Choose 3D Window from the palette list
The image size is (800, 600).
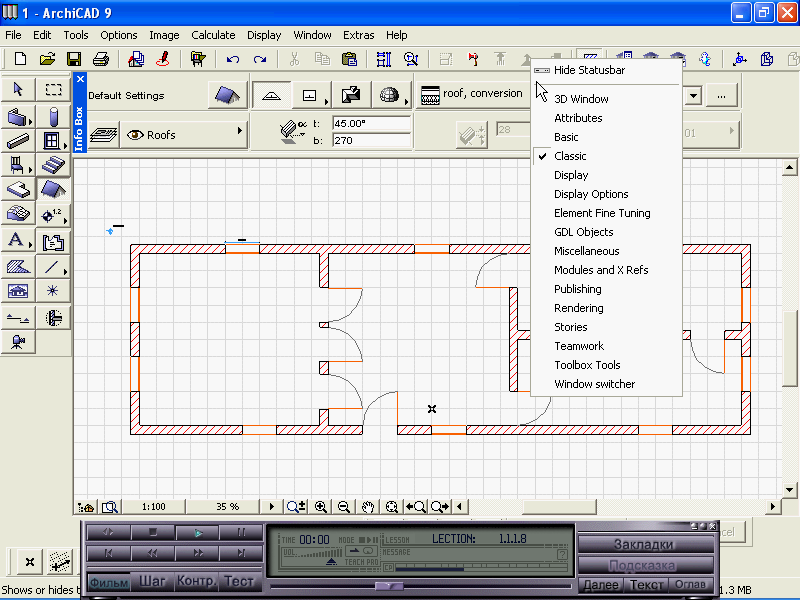coord(581,99)
